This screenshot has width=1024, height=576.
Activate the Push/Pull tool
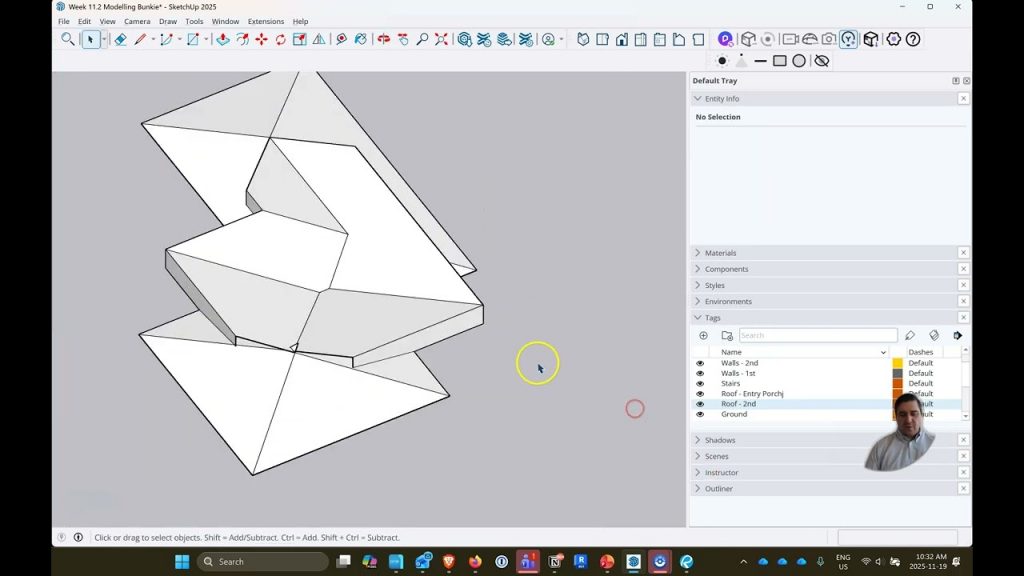(x=222, y=40)
